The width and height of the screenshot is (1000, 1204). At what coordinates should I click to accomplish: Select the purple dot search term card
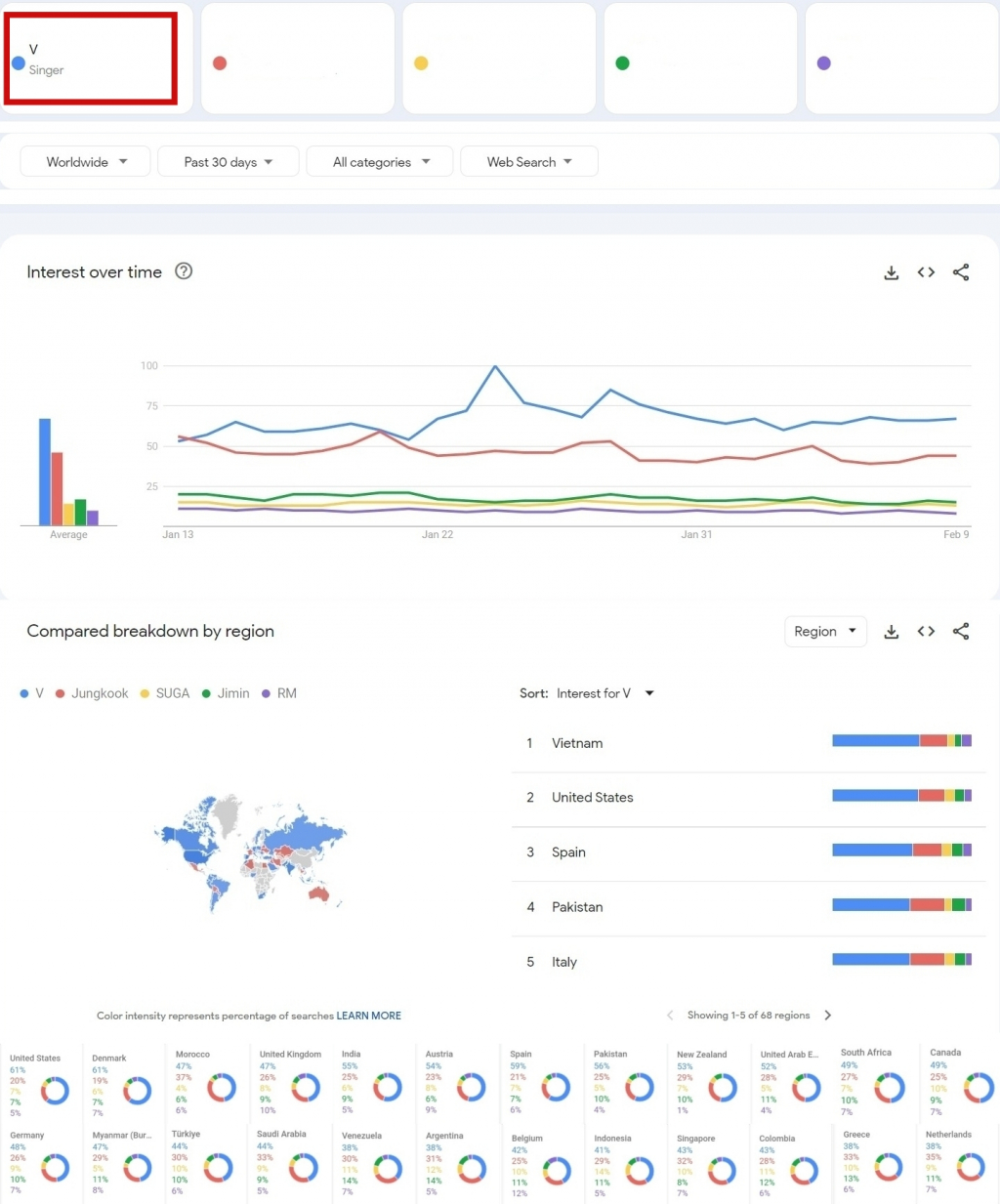coord(902,59)
